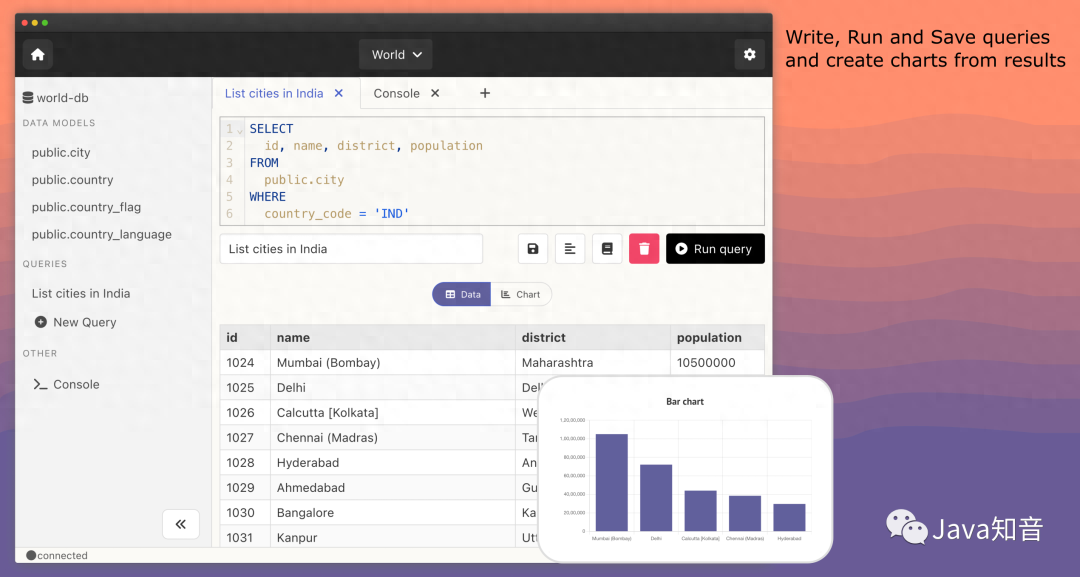Close the Console tab

(x=435, y=93)
